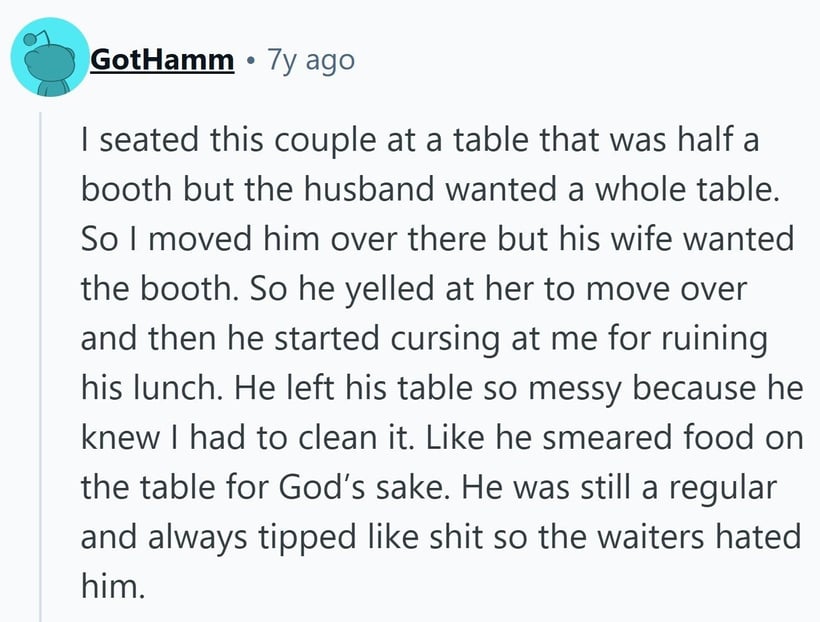Click the "7y ago" comment timestamp
This screenshot has height=622, width=820.
point(310,60)
